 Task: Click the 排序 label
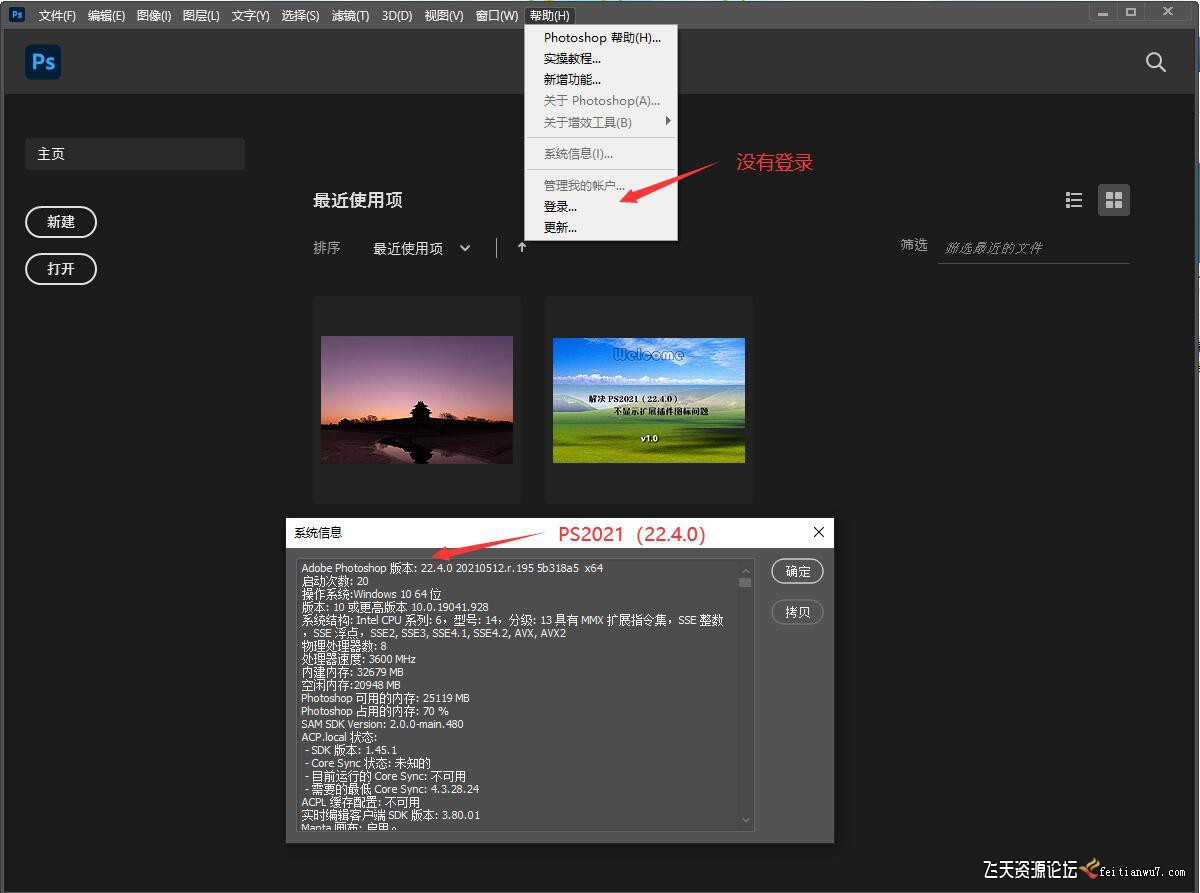(x=327, y=248)
